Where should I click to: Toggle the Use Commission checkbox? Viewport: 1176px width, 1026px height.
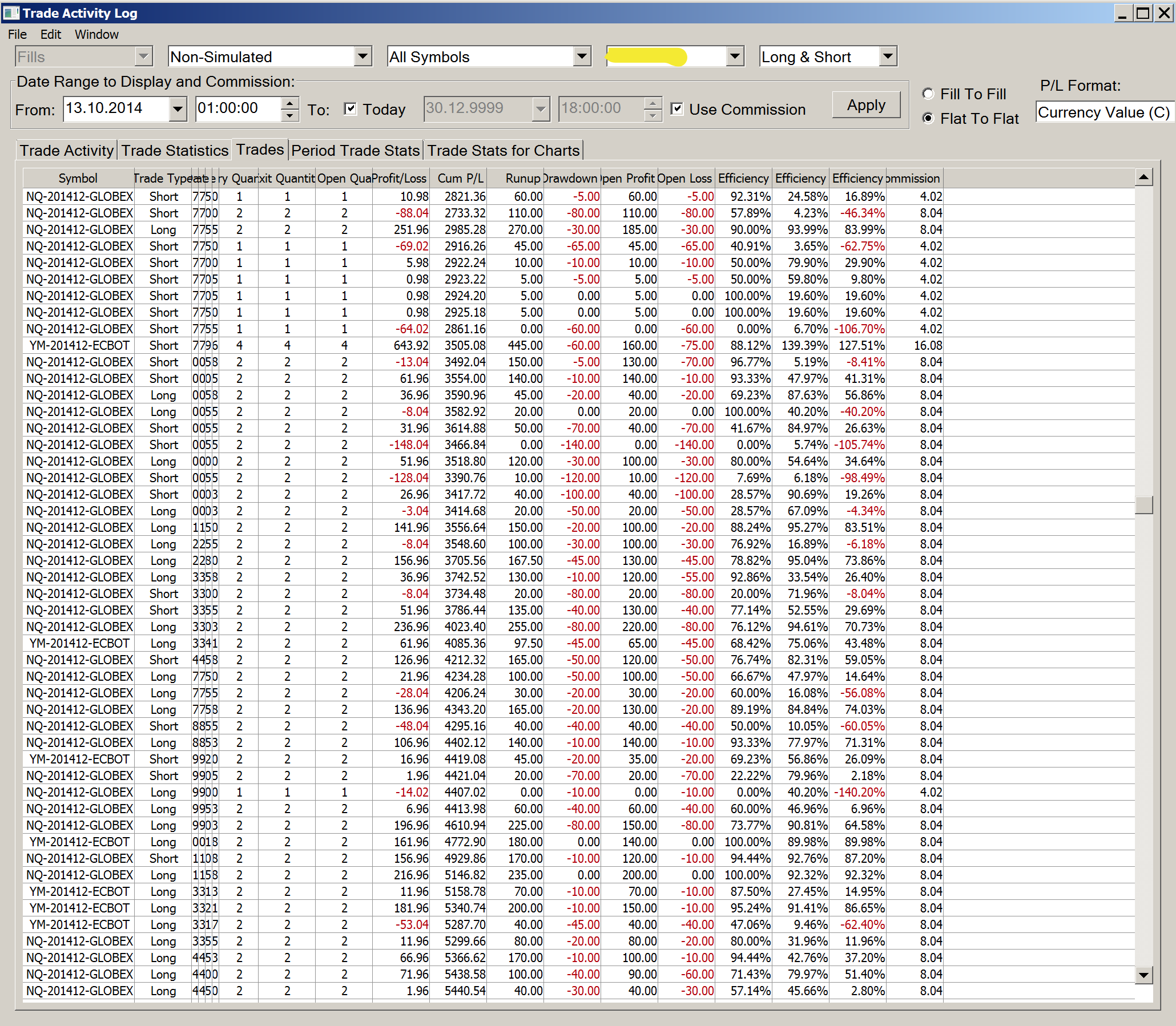[x=677, y=109]
